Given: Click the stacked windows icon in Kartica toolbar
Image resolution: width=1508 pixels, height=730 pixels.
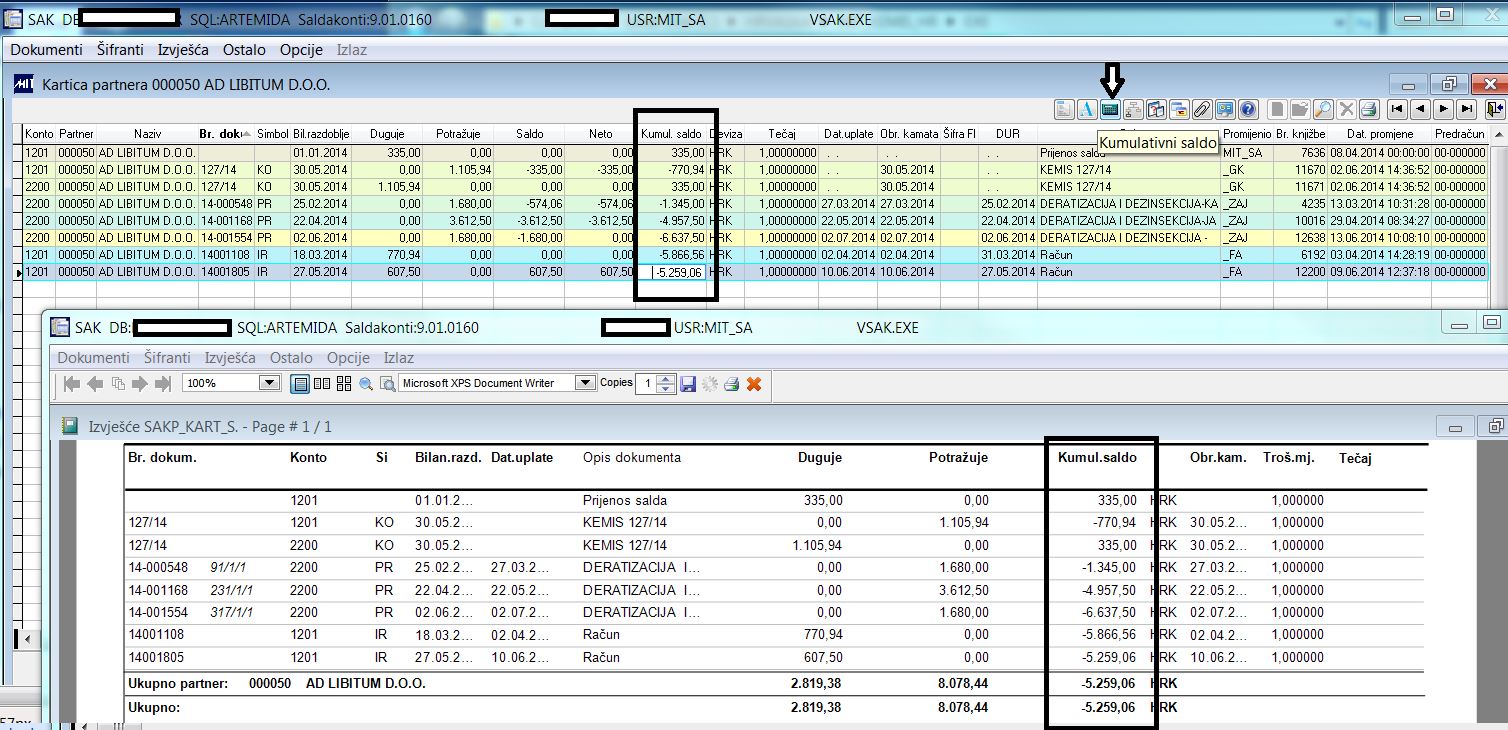Looking at the screenshot, I should (1179, 110).
